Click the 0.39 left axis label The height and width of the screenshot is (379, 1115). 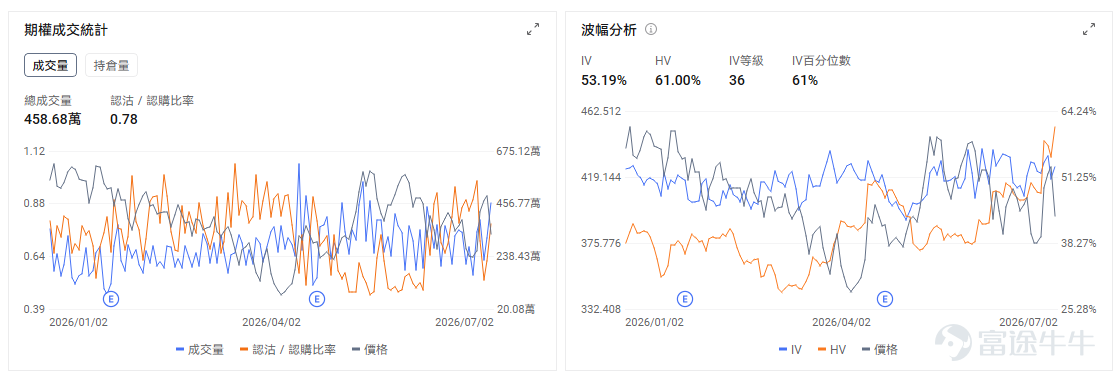34,309
